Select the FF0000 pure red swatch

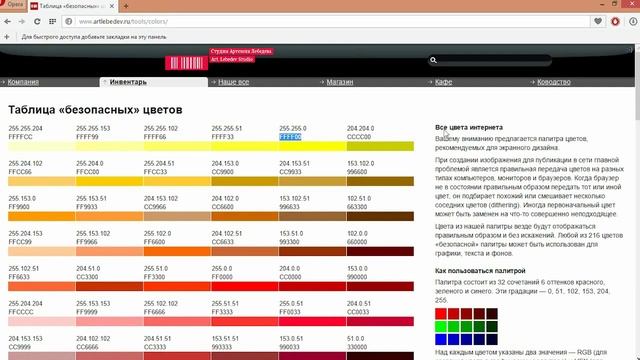click(x=245, y=287)
